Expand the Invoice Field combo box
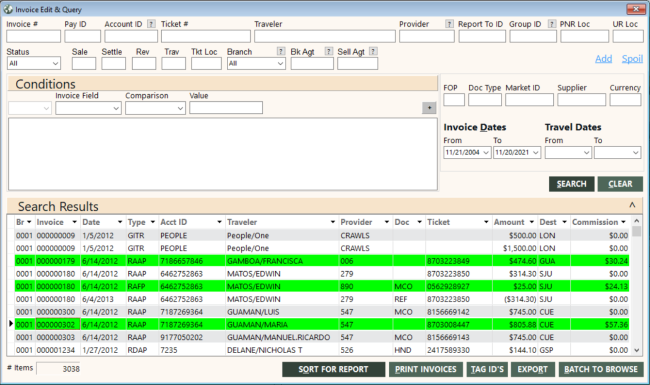 88,108
